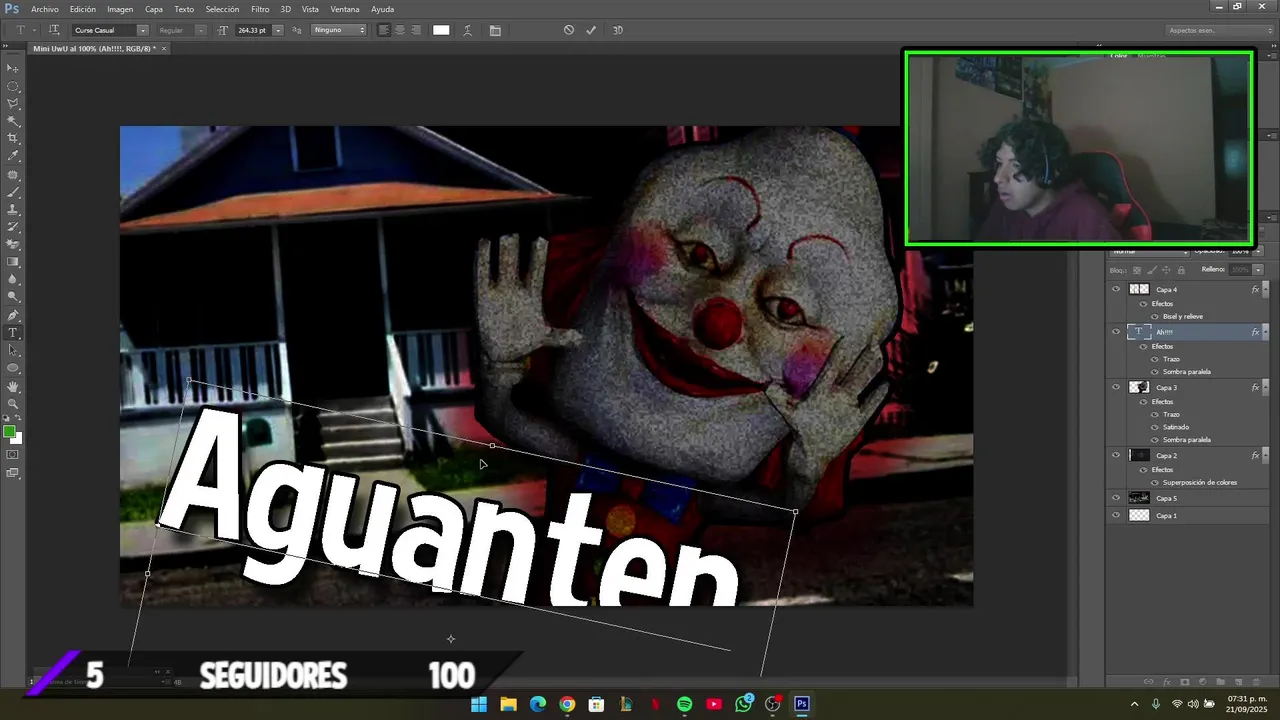Viewport: 1280px width, 720px height.
Task: Open the Ventana menu
Action: (345, 9)
